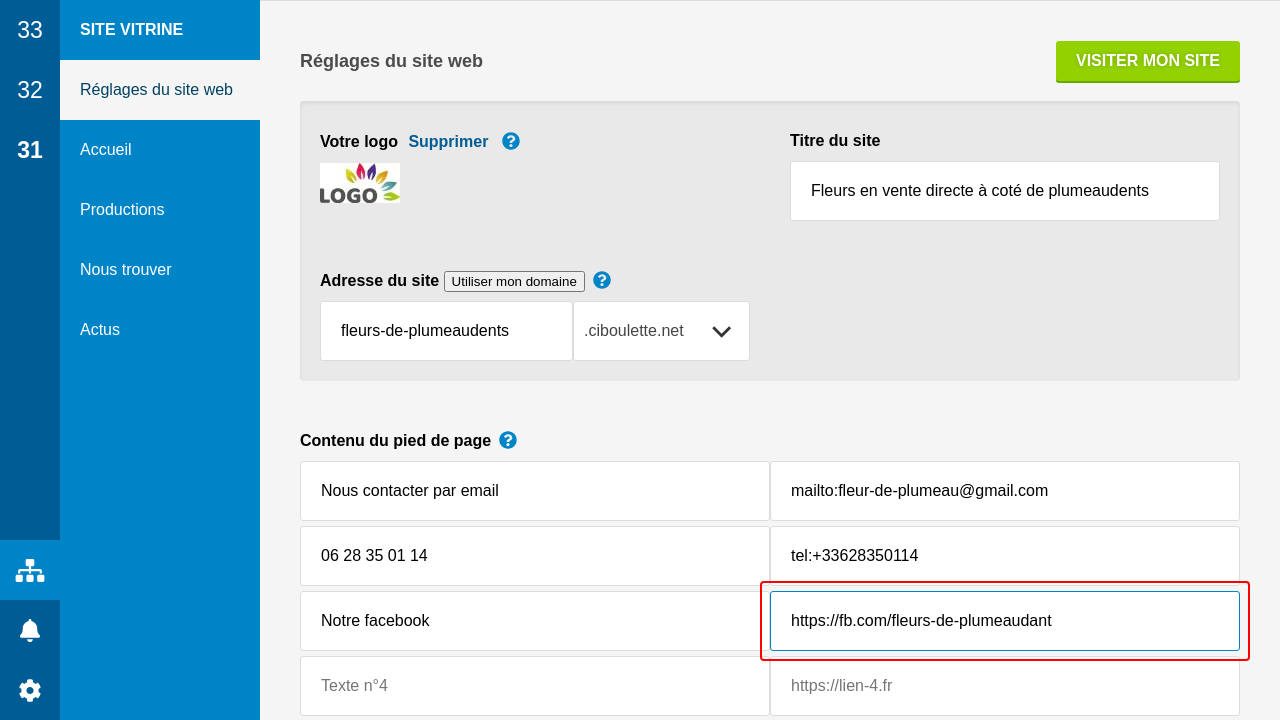Click help icon next to Votre logo
Viewport: 1280px width, 720px height.
(x=511, y=141)
